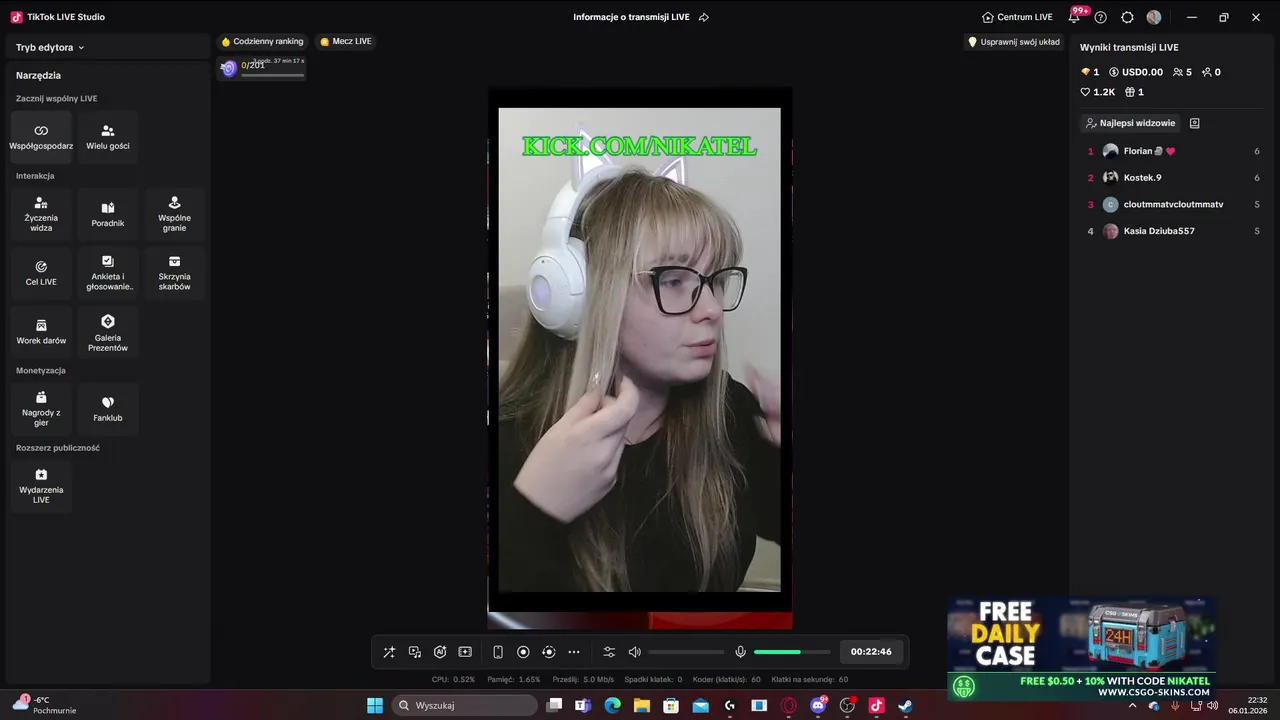Open the three-dot more options menu
Screen dimensions: 1280x720
574,652
